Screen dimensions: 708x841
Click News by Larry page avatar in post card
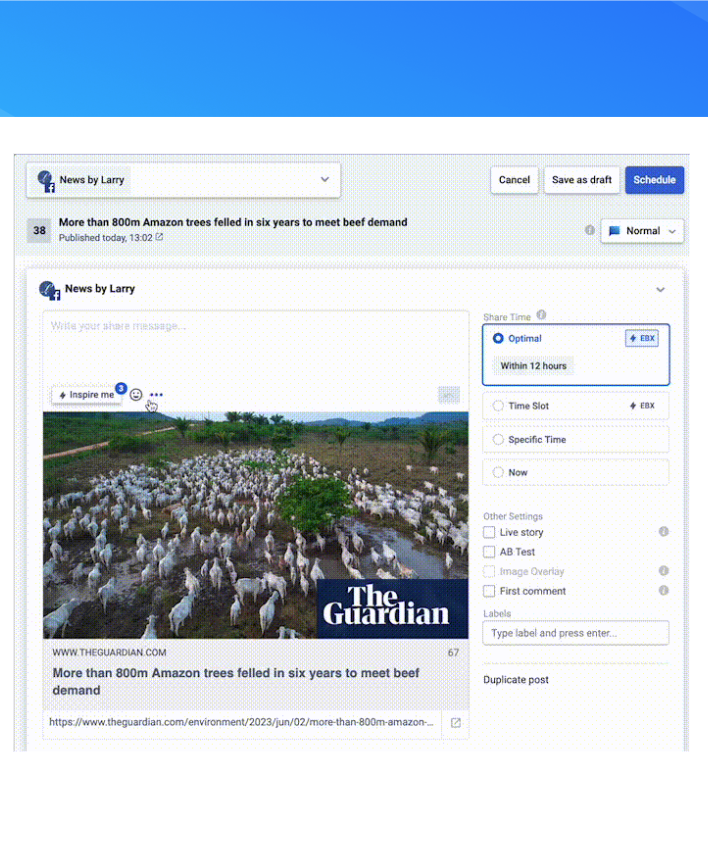tap(49, 290)
